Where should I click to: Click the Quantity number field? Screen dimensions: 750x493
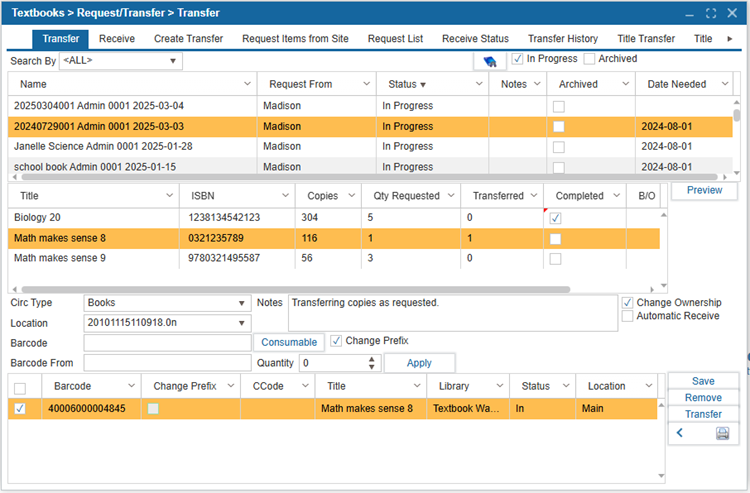[333, 363]
